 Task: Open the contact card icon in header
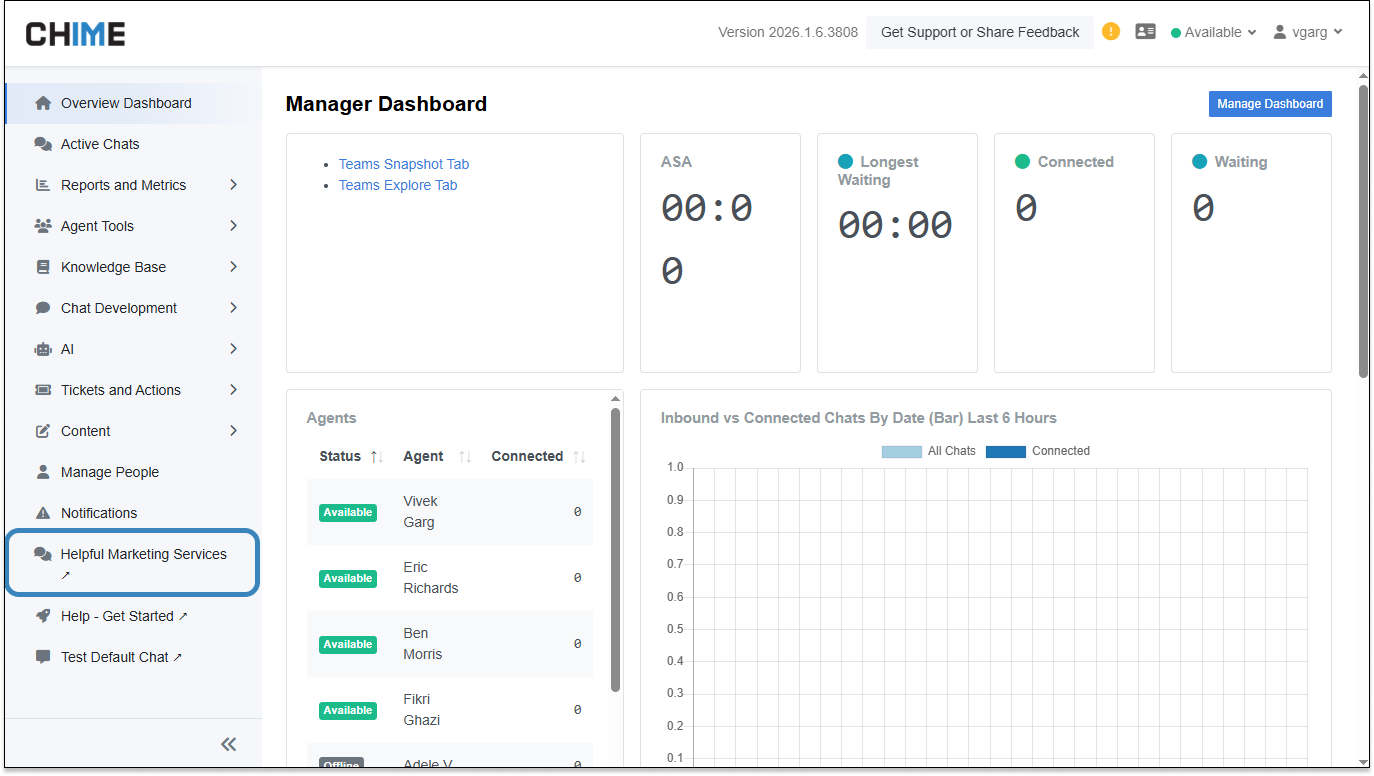pos(1145,32)
